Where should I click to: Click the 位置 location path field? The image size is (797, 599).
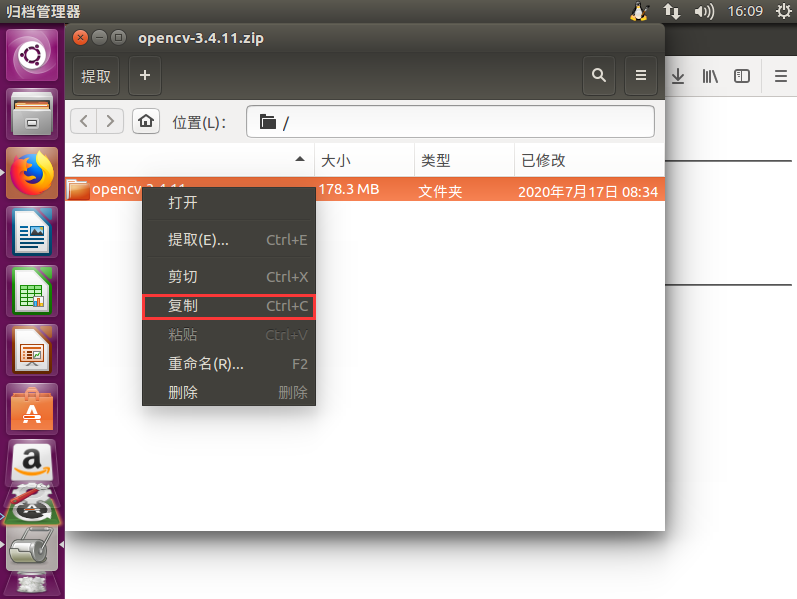click(x=450, y=122)
